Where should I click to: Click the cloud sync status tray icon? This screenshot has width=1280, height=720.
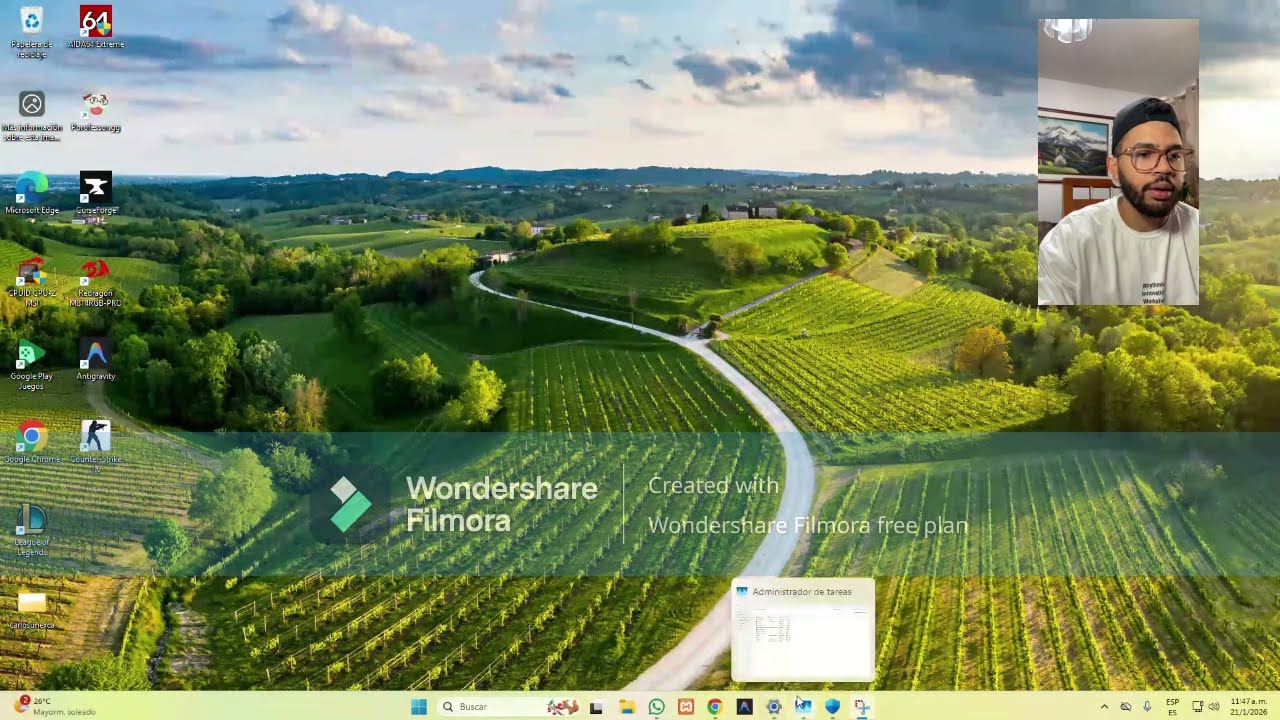point(1126,707)
